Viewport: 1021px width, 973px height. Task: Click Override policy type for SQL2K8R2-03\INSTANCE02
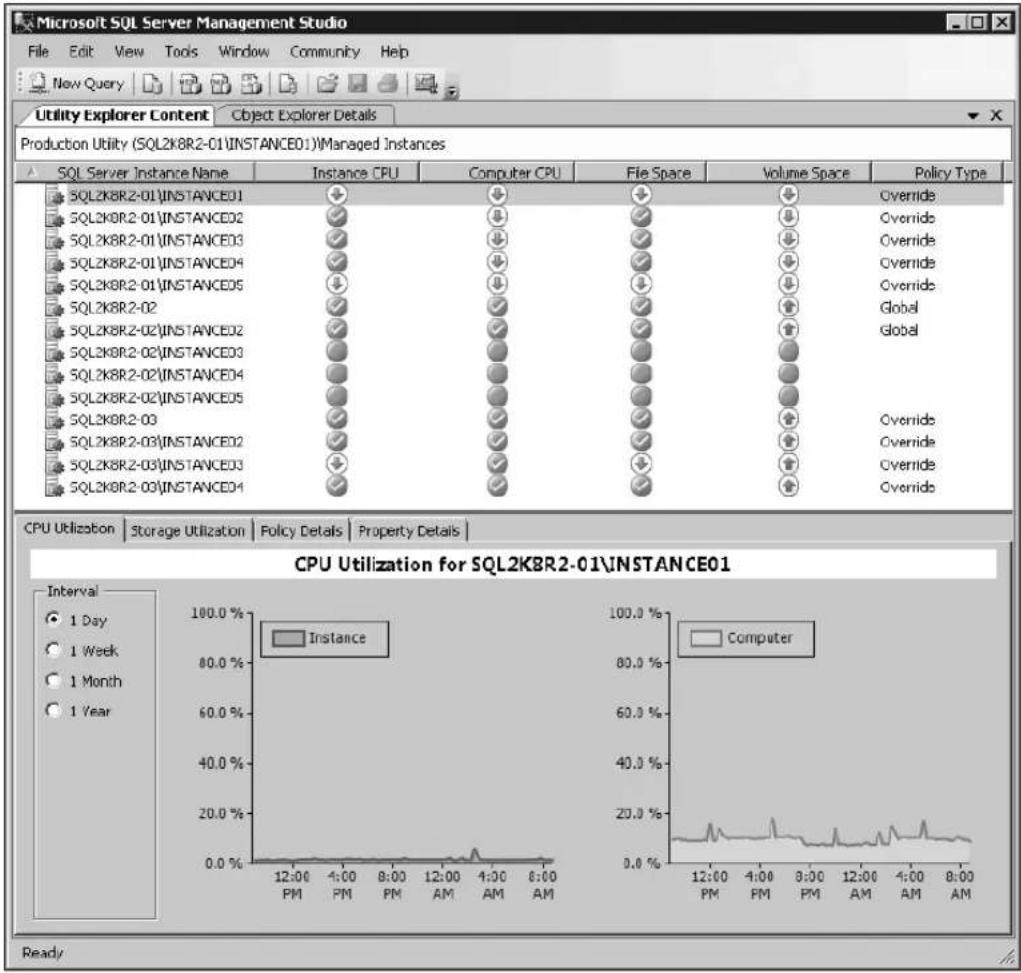907,442
